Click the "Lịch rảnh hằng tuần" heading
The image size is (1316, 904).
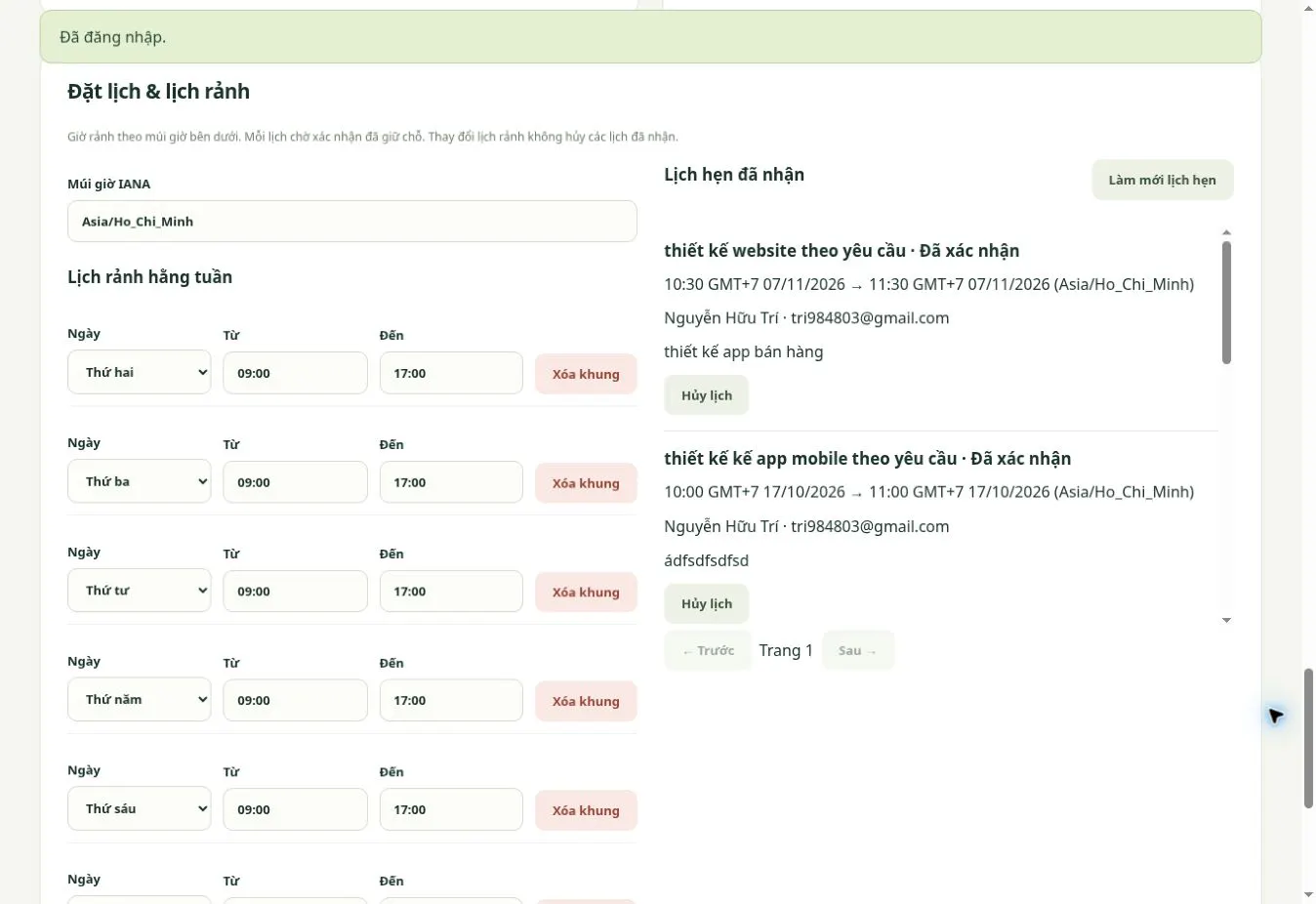click(149, 277)
